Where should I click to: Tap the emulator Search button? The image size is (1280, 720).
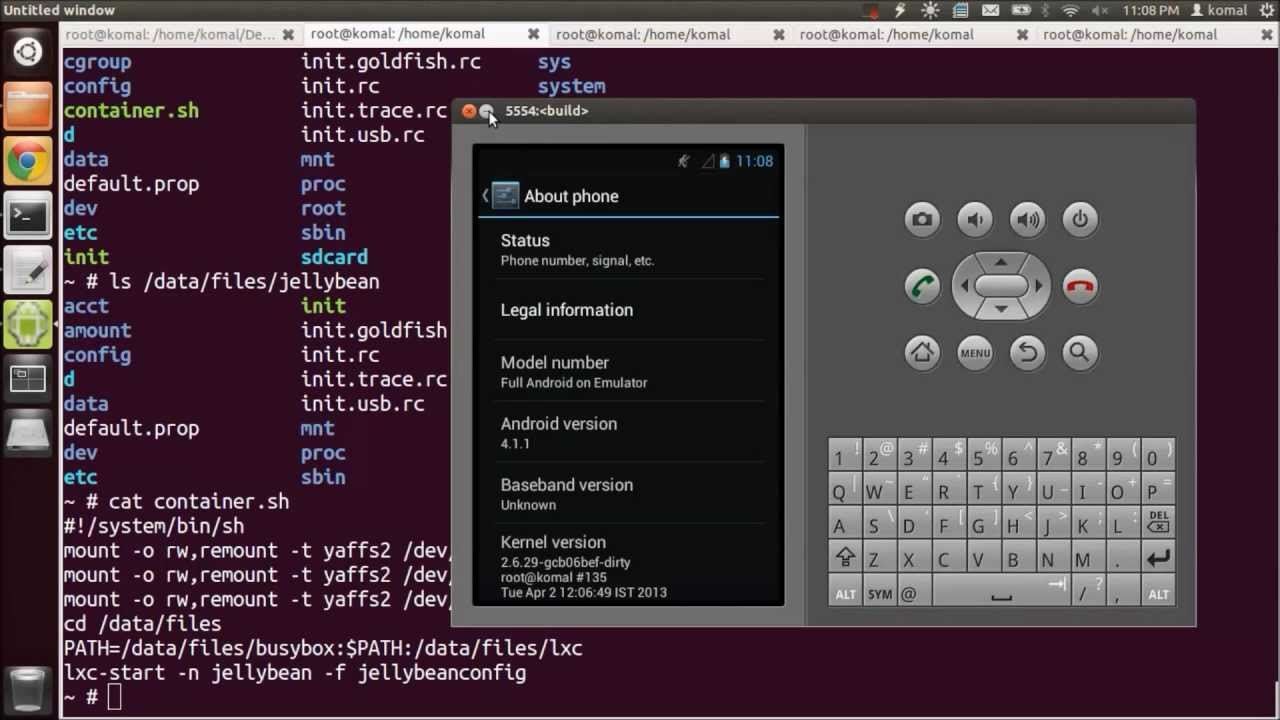[x=1080, y=352]
